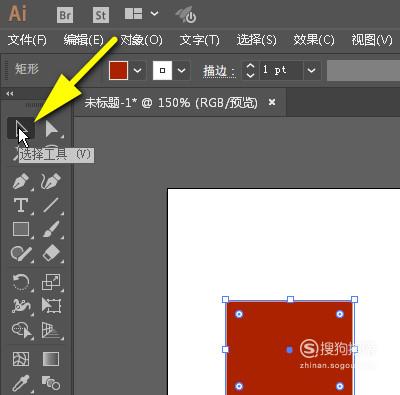The height and width of the screenshot is (395, 400).
Task: Expand the fill color dropdown arrow
Action: click(x=137, y=70)
